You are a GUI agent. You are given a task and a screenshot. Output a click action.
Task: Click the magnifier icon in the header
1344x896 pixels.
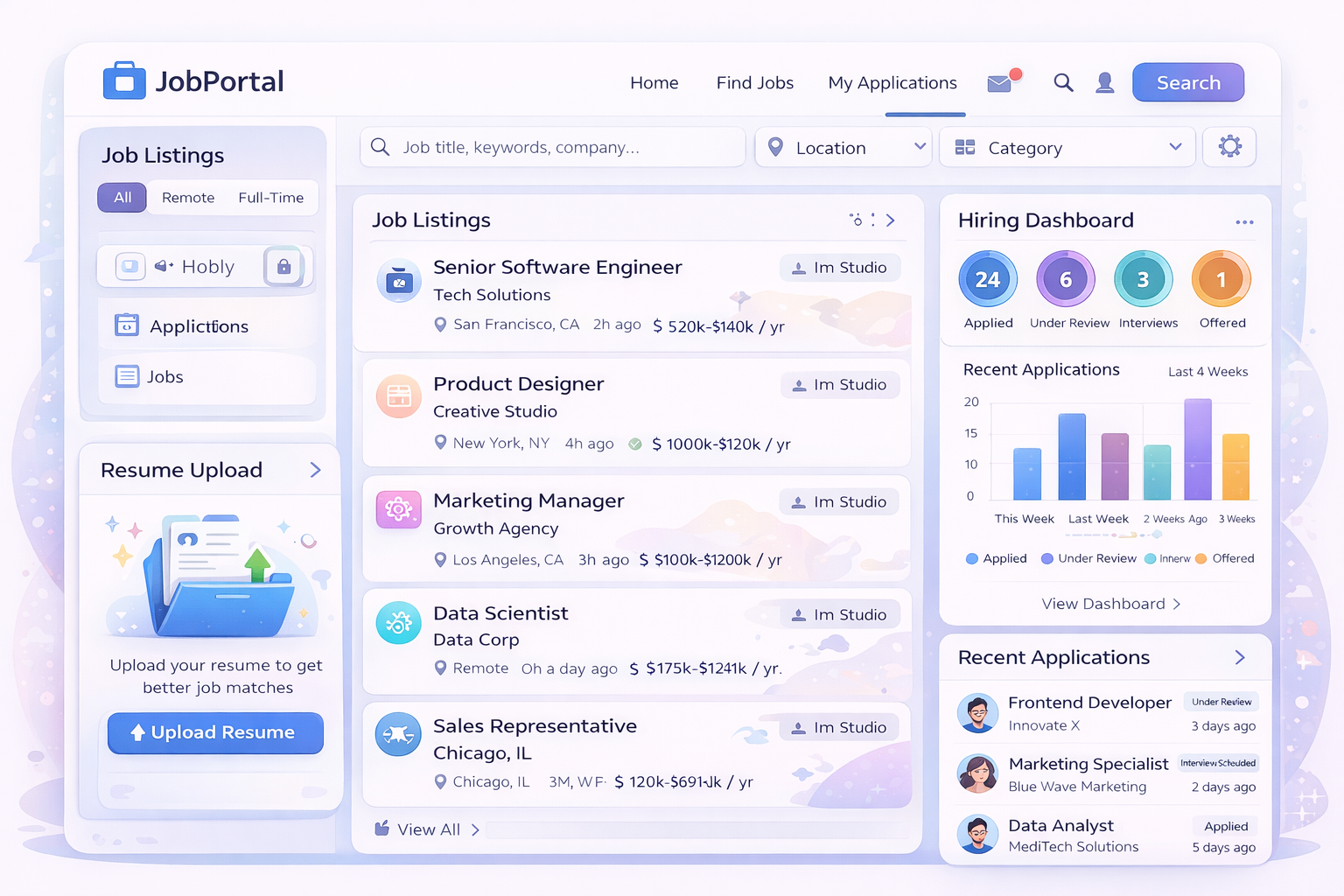point(1063,83)
